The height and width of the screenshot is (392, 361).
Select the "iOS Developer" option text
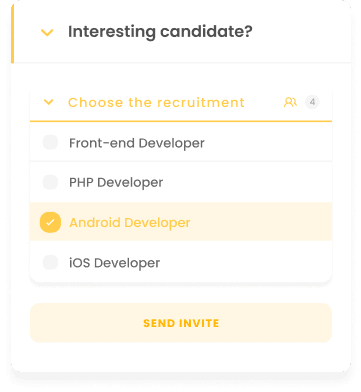[114, 263]
